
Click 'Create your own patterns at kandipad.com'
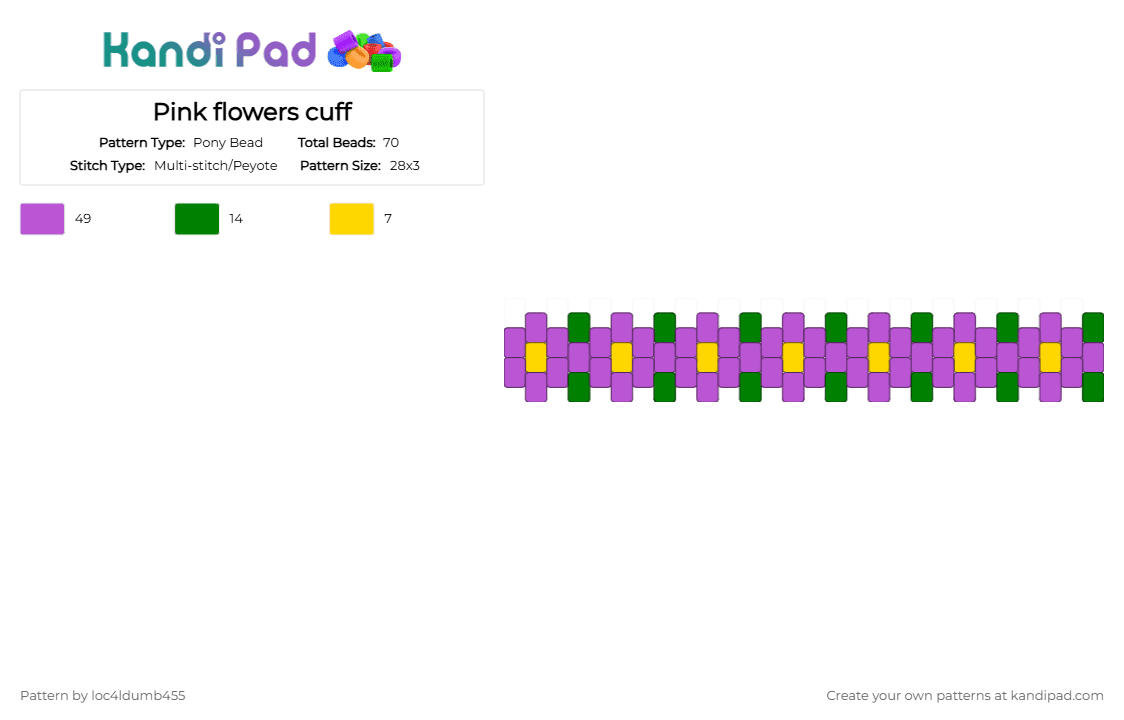[x=965, y=696]
